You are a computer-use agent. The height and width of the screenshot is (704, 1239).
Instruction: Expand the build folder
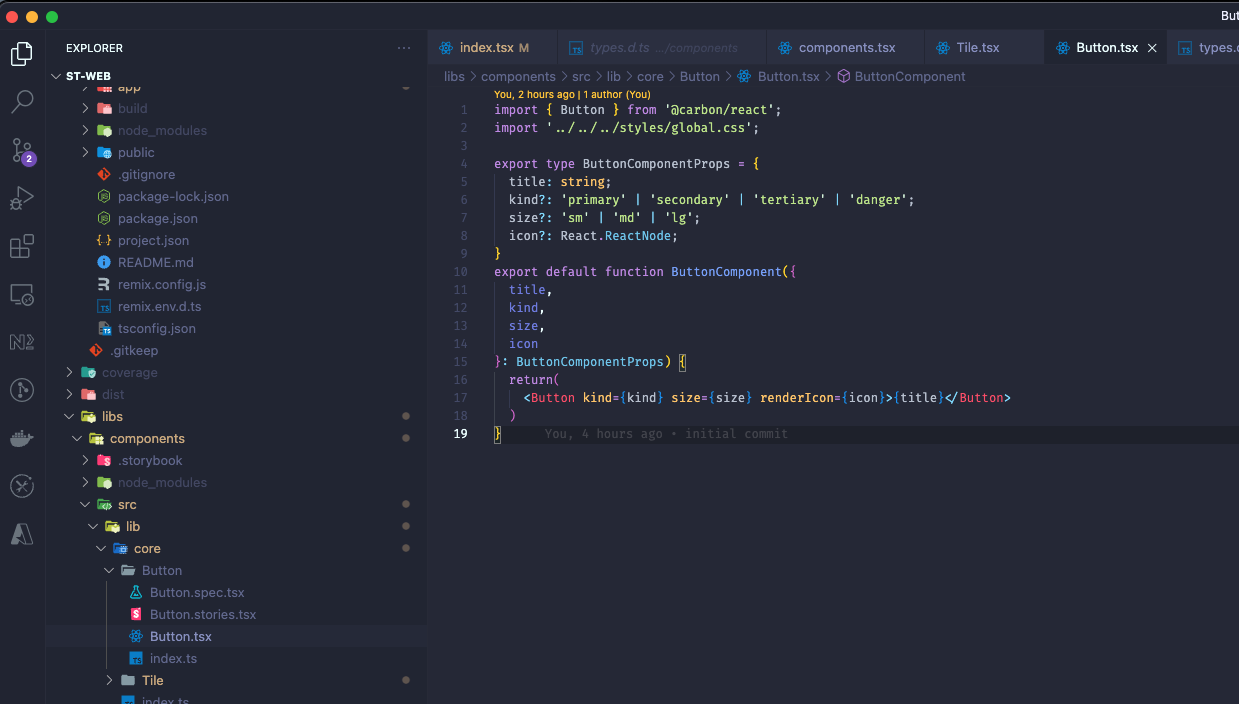[132, 109]
